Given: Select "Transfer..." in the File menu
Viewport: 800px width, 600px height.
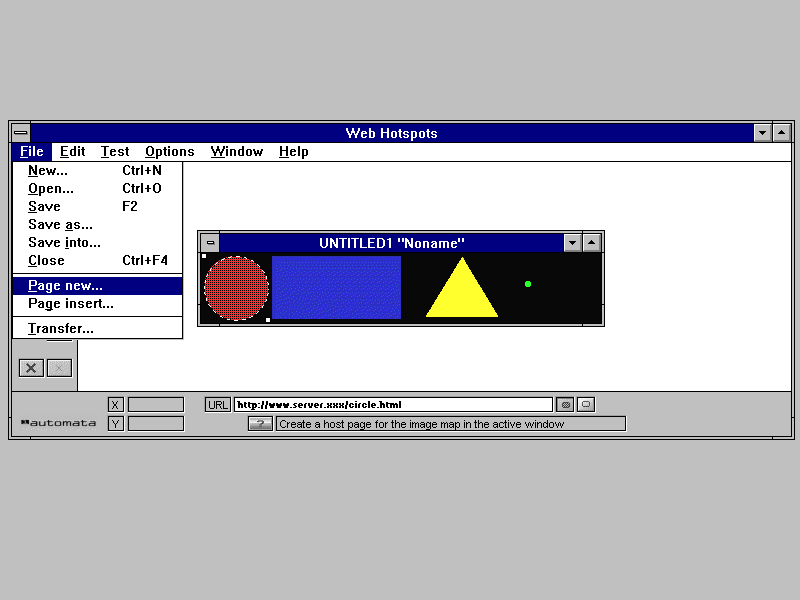Looking at the screenshot, I should click(x=61, y=328).
